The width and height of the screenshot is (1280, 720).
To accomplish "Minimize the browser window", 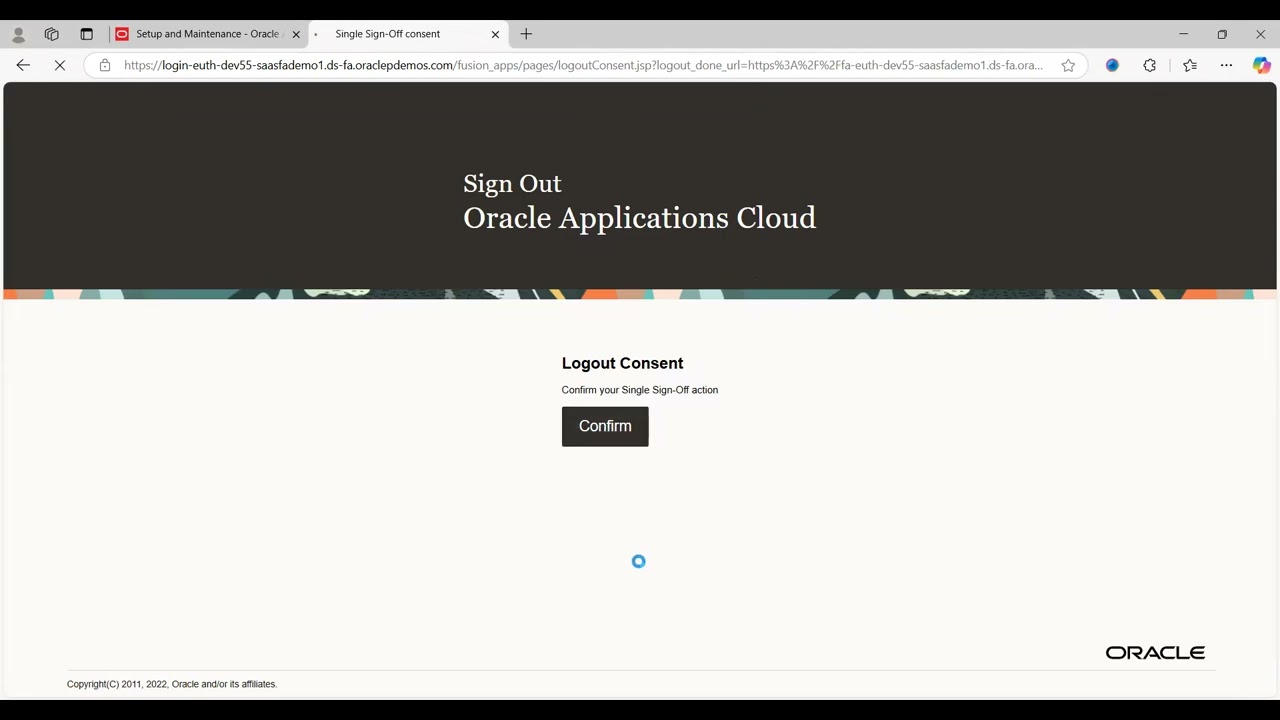I will coord(1184,34).
